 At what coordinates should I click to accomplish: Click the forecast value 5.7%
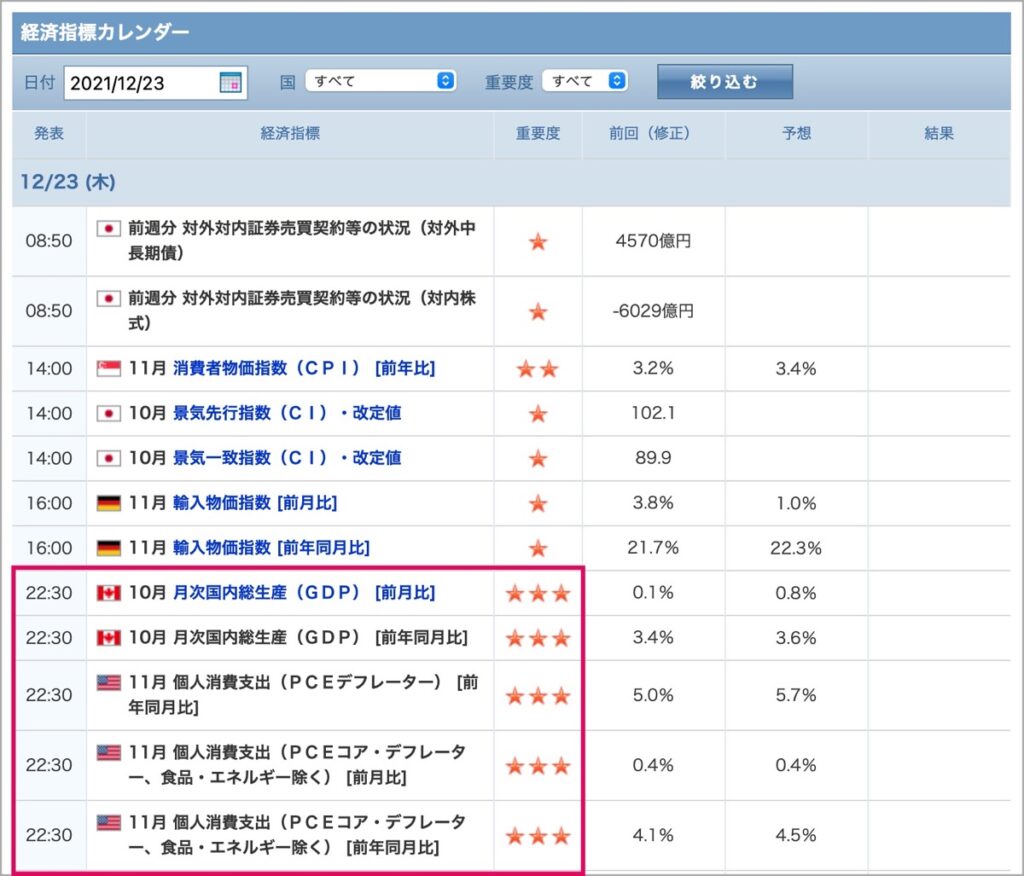coord(796,695)
